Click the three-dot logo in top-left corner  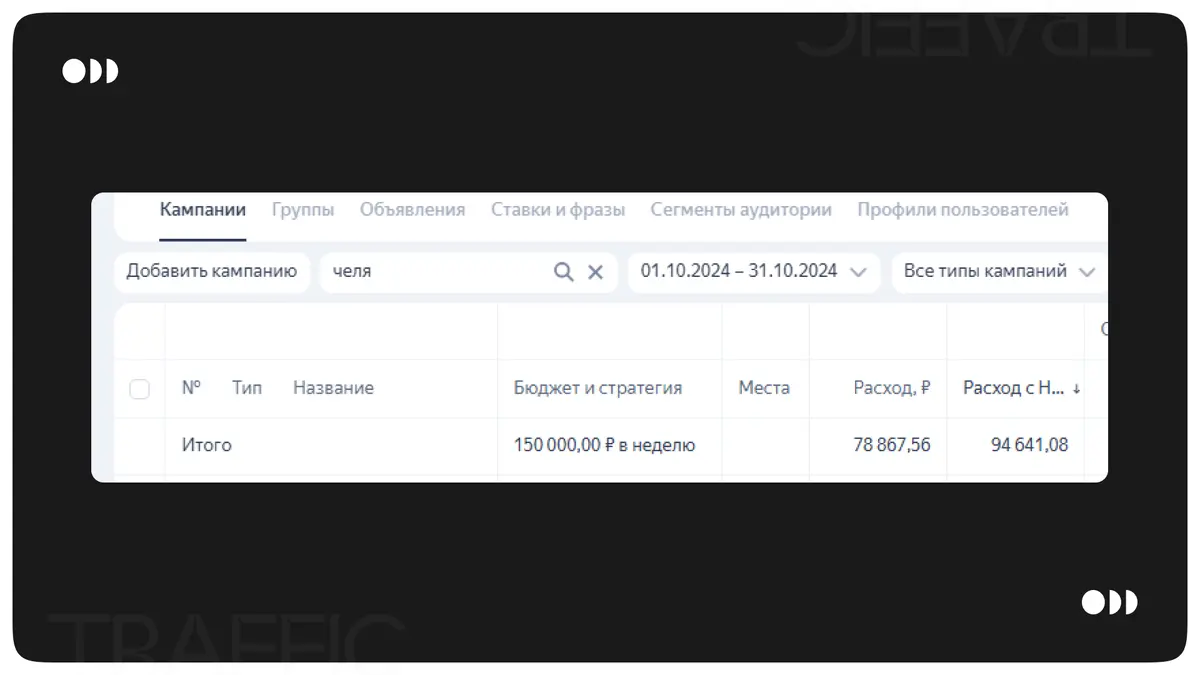point(90,71)
